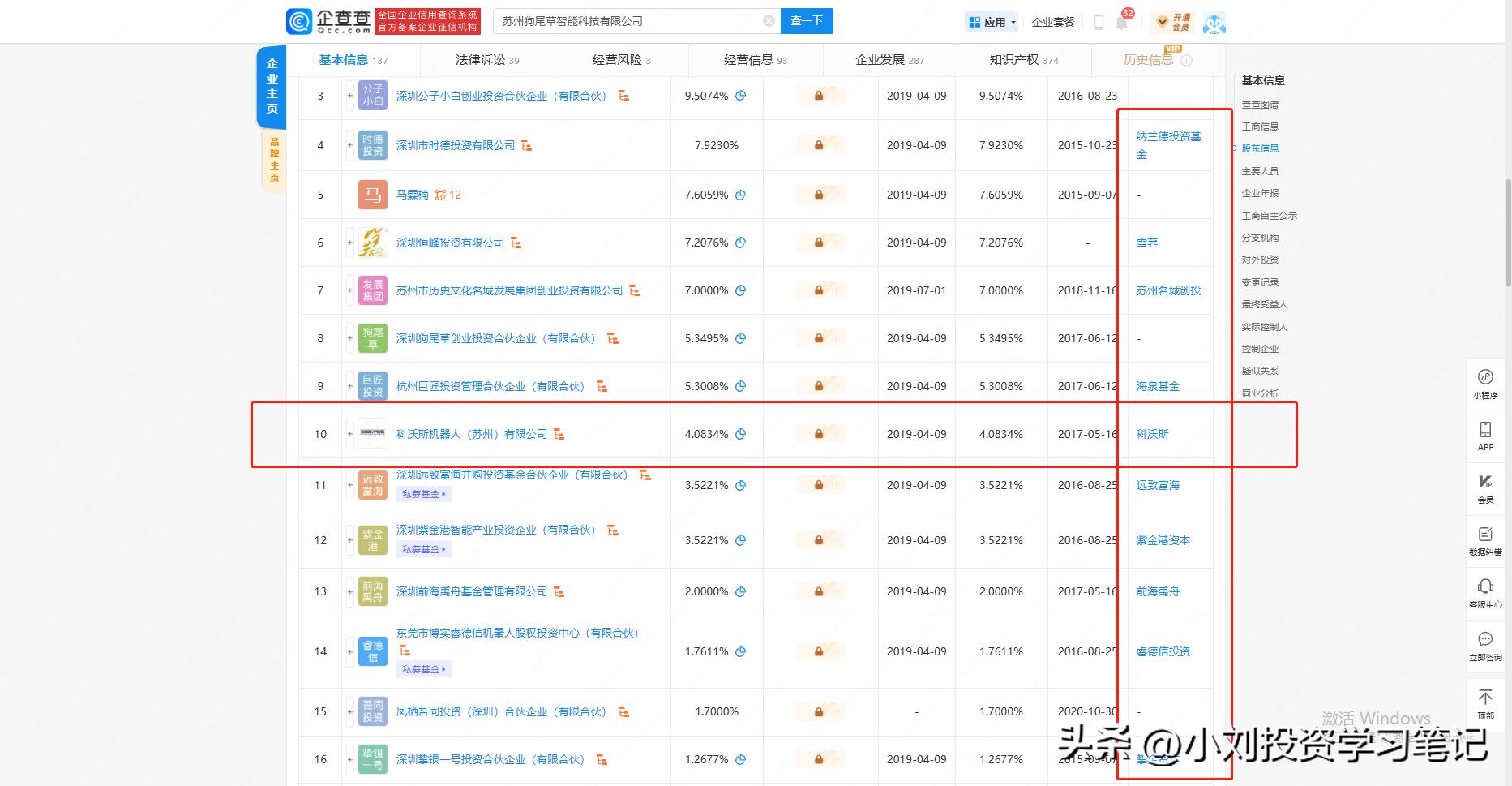
Task: Jump to 对外投资 in side navigation
Action: point(1260,260)
